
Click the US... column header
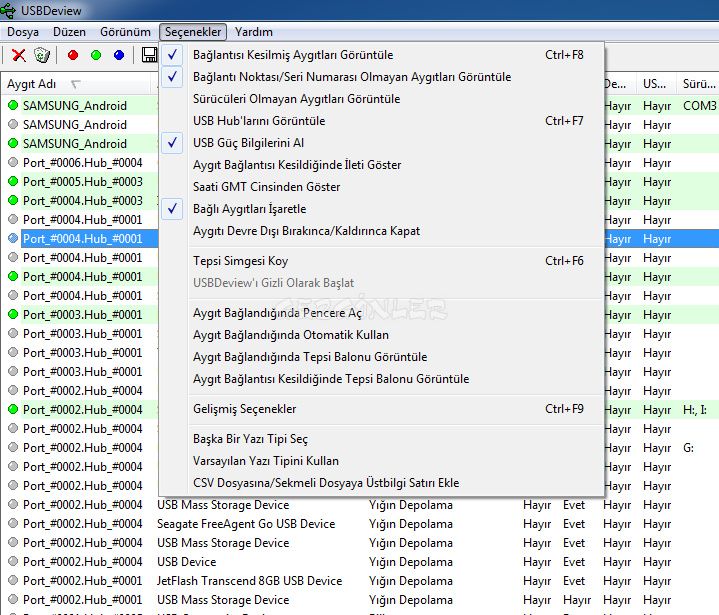point(657,84)
